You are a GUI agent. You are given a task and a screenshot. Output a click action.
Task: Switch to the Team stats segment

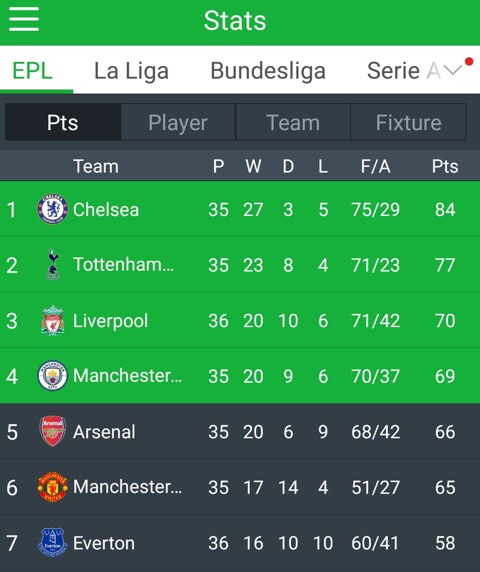coord(293,122)
